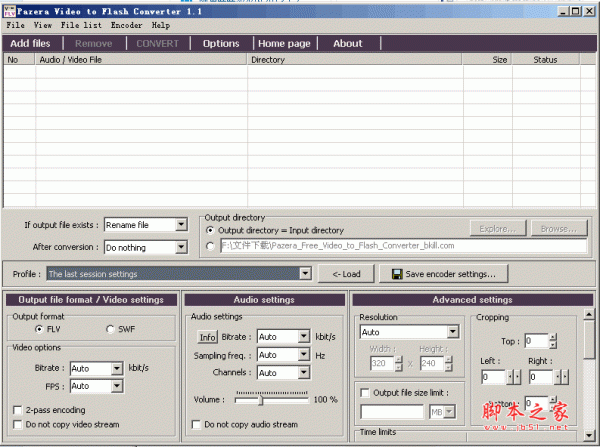Viewport: 600px width, 447px height.
Task: Adjust cropping Left stepper arrows
Action: pos(514,377)
